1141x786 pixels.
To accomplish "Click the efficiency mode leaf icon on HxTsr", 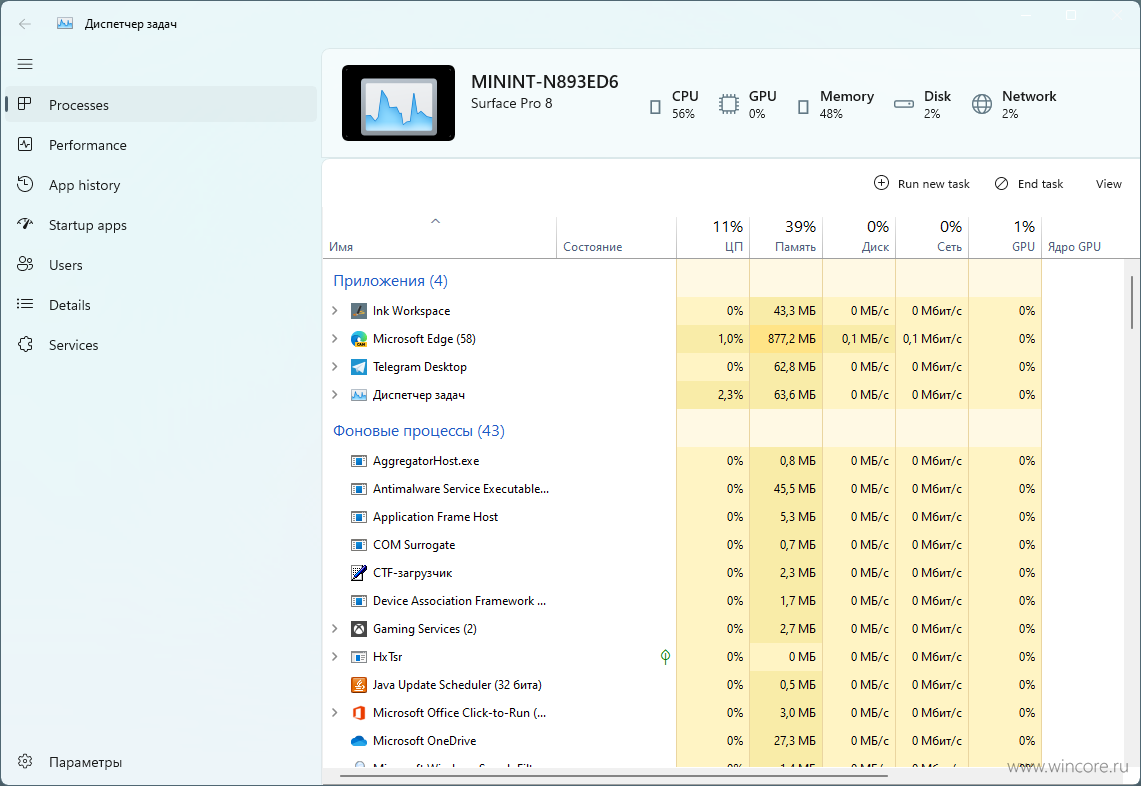I will 665,656.
